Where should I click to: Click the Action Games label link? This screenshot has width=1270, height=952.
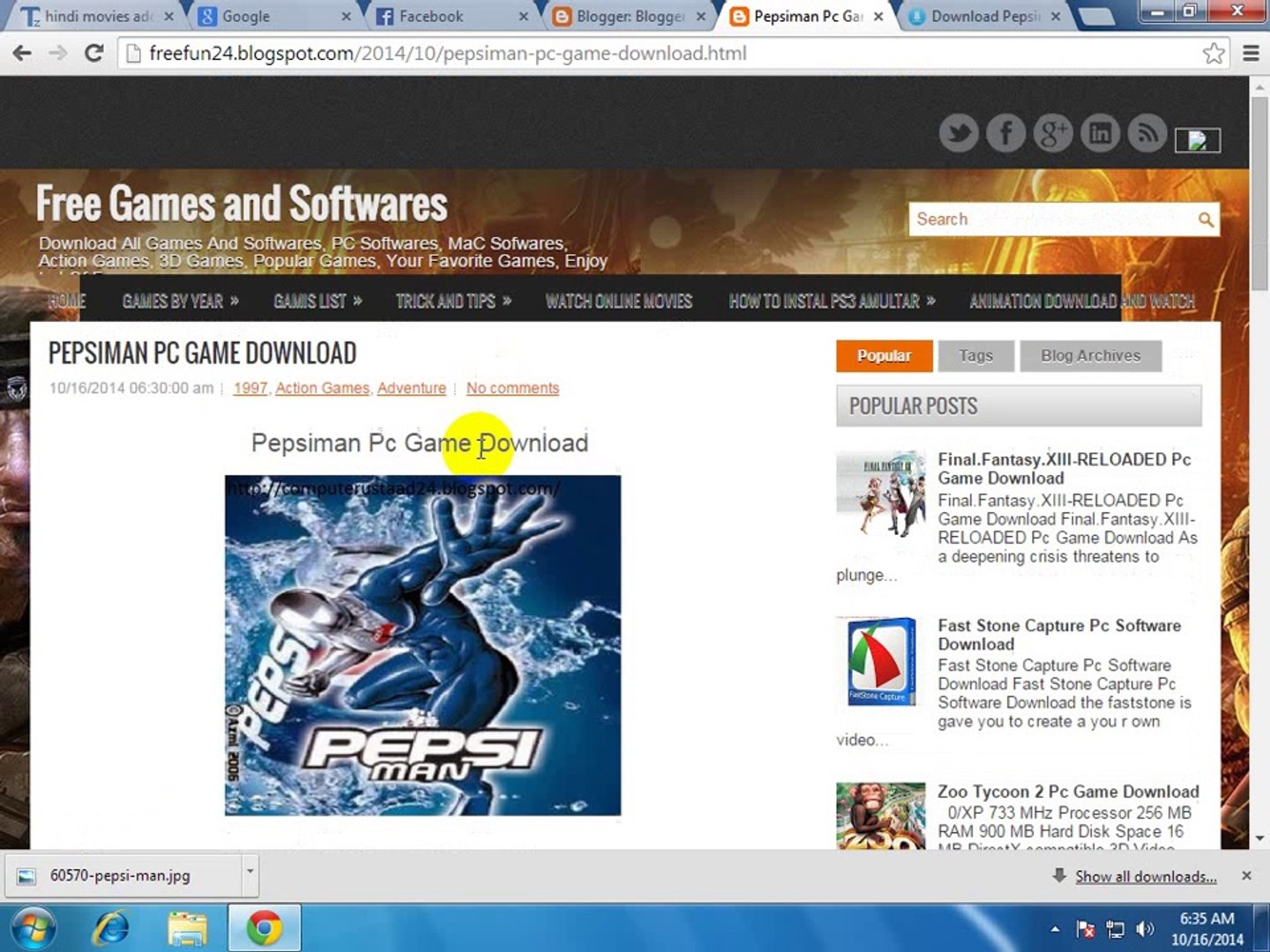[322, 388]
